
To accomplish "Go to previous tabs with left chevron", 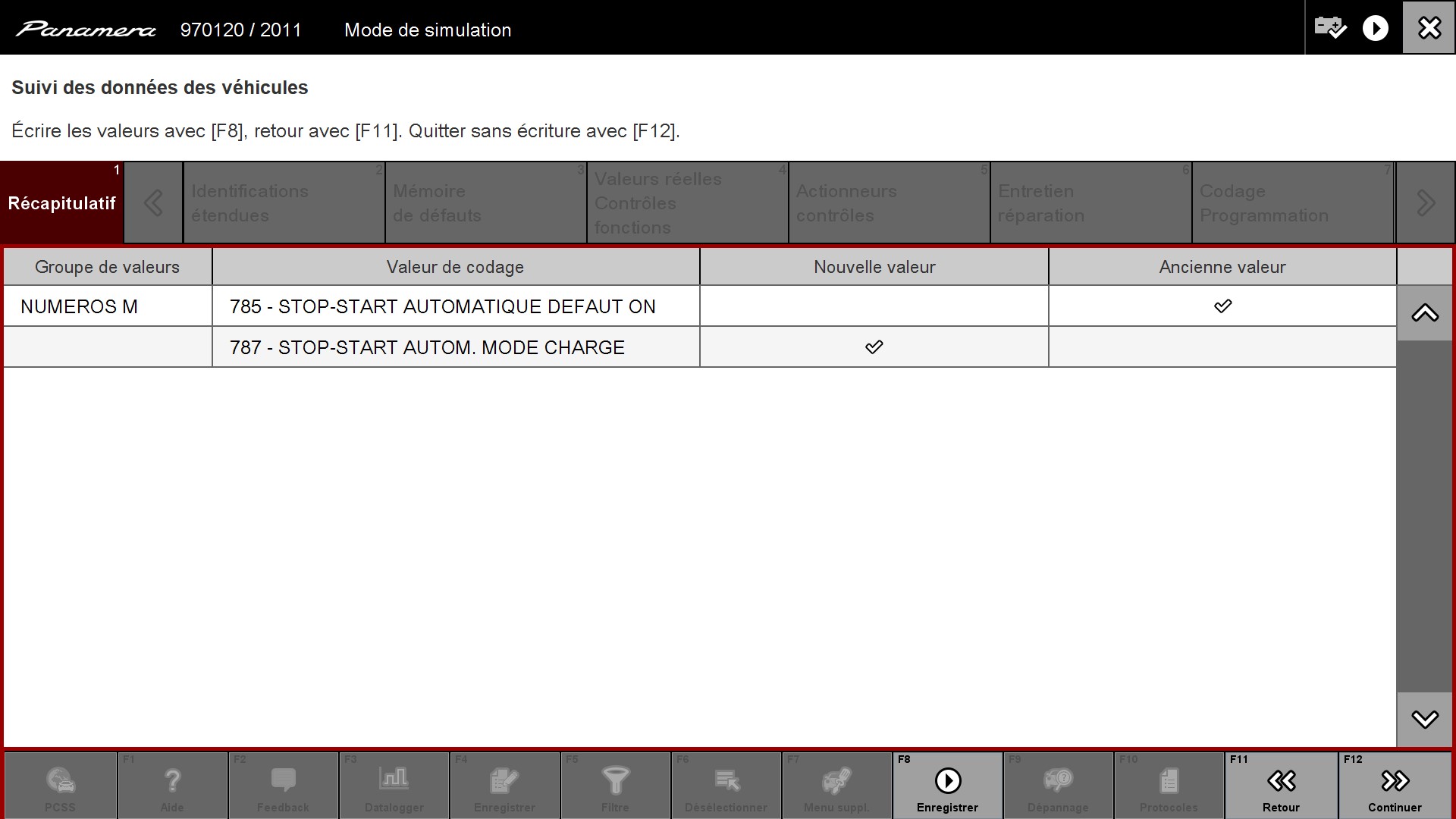I will 153,203.
